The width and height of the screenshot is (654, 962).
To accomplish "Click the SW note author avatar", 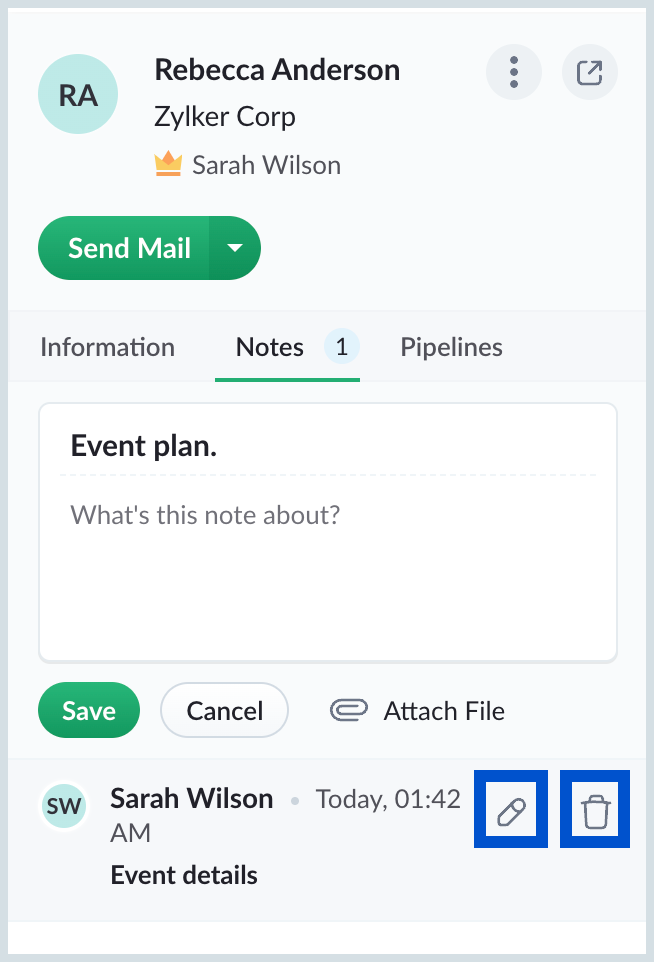I will (x=64, y=806).
